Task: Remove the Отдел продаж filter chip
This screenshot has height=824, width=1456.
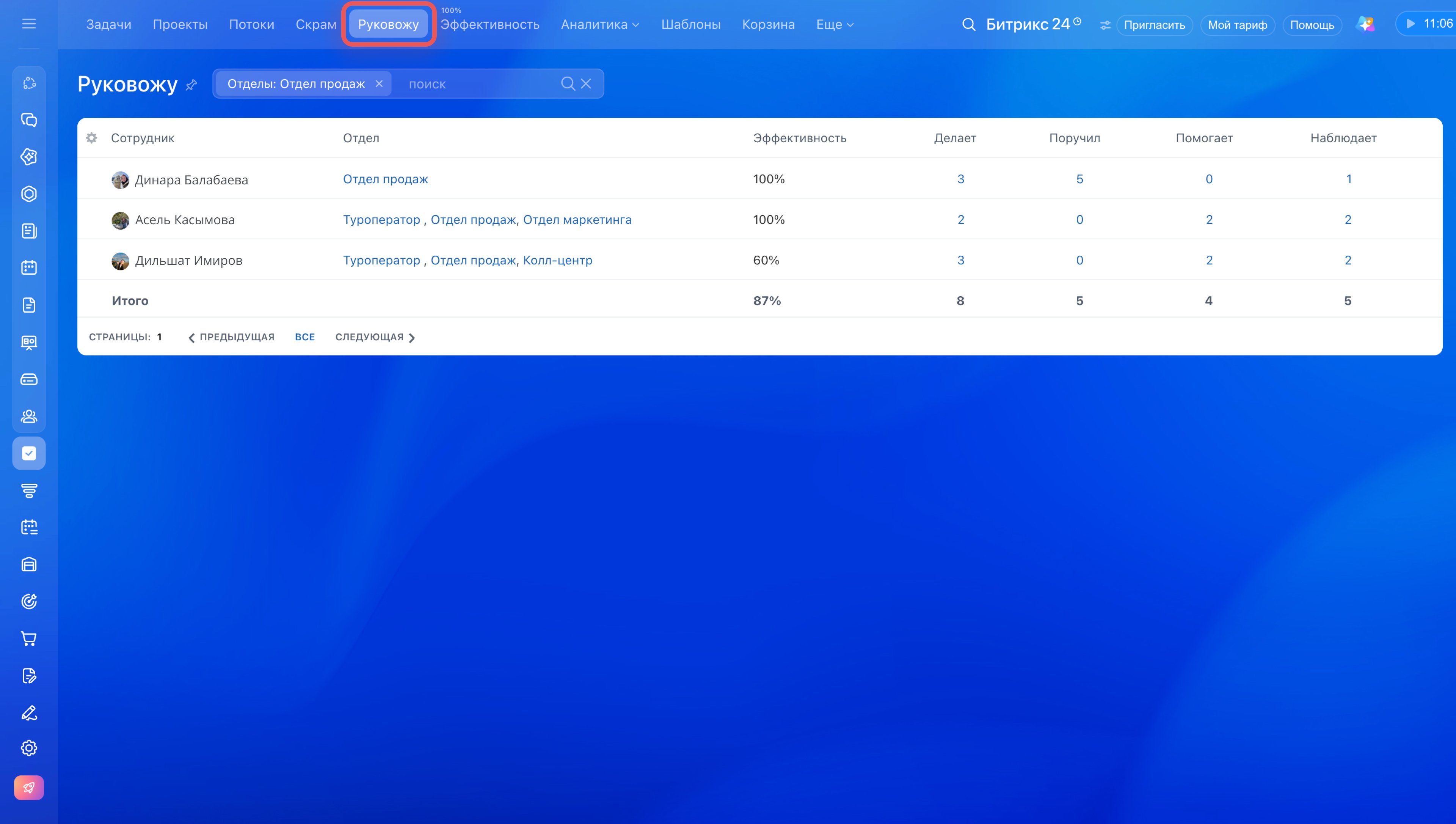Action: [379, 84]
